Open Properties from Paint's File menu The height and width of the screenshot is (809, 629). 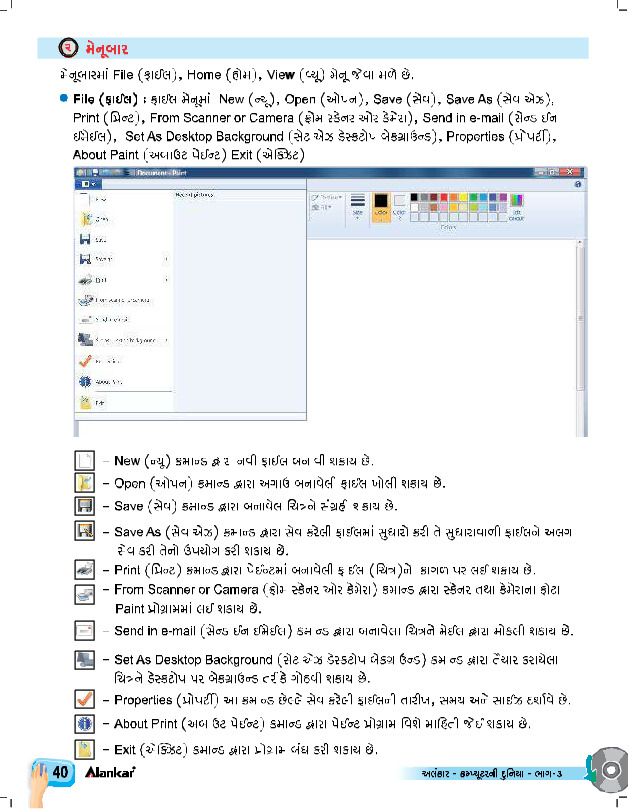click(x=105, y=360)
